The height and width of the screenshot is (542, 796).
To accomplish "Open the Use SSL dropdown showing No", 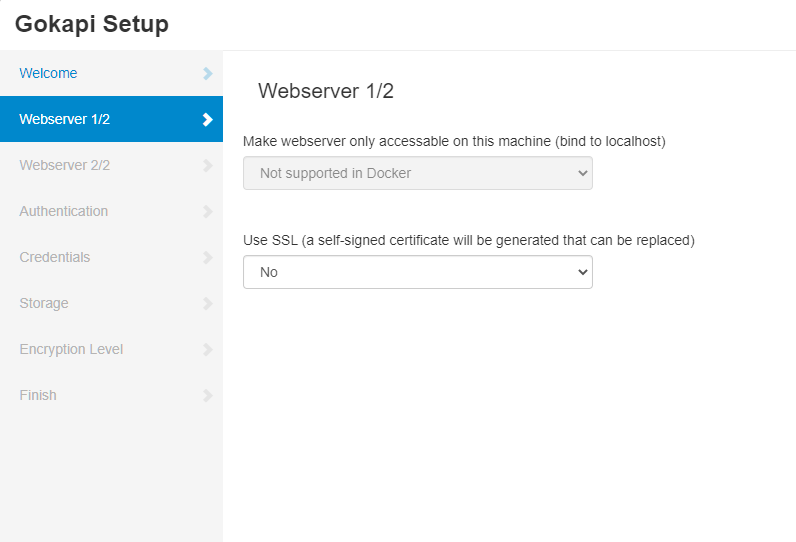I will pos(418,272).
